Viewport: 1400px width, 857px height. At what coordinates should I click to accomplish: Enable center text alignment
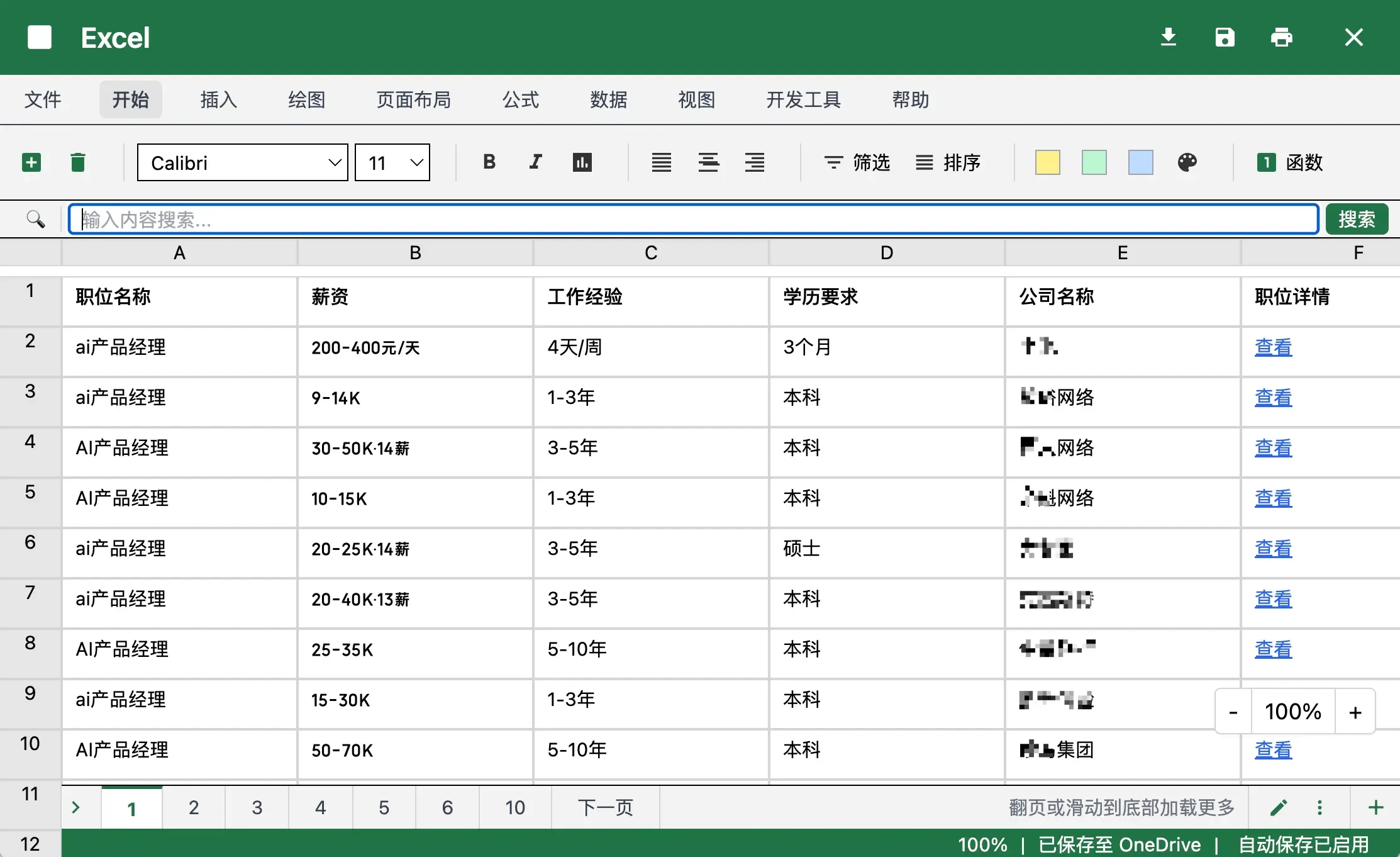(708, 162)
